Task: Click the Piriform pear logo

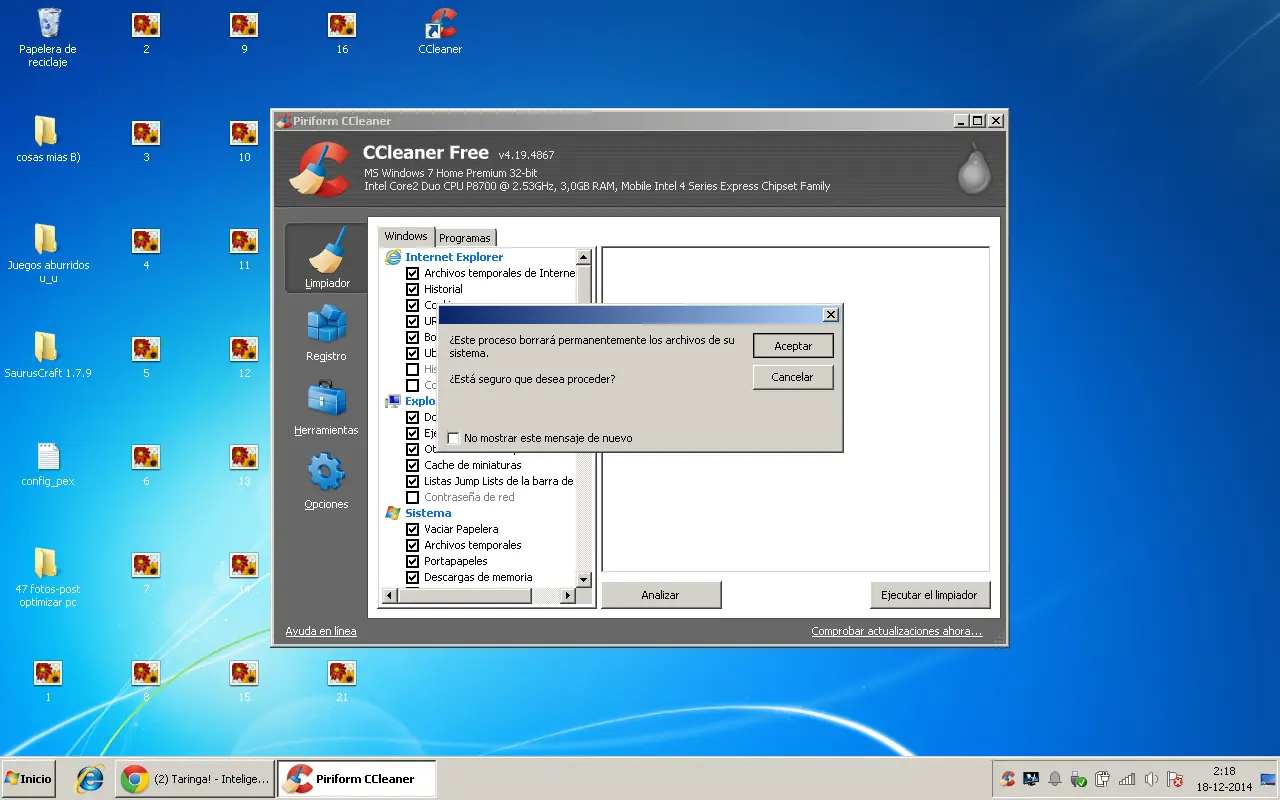Action: click(x=974, y=167)
